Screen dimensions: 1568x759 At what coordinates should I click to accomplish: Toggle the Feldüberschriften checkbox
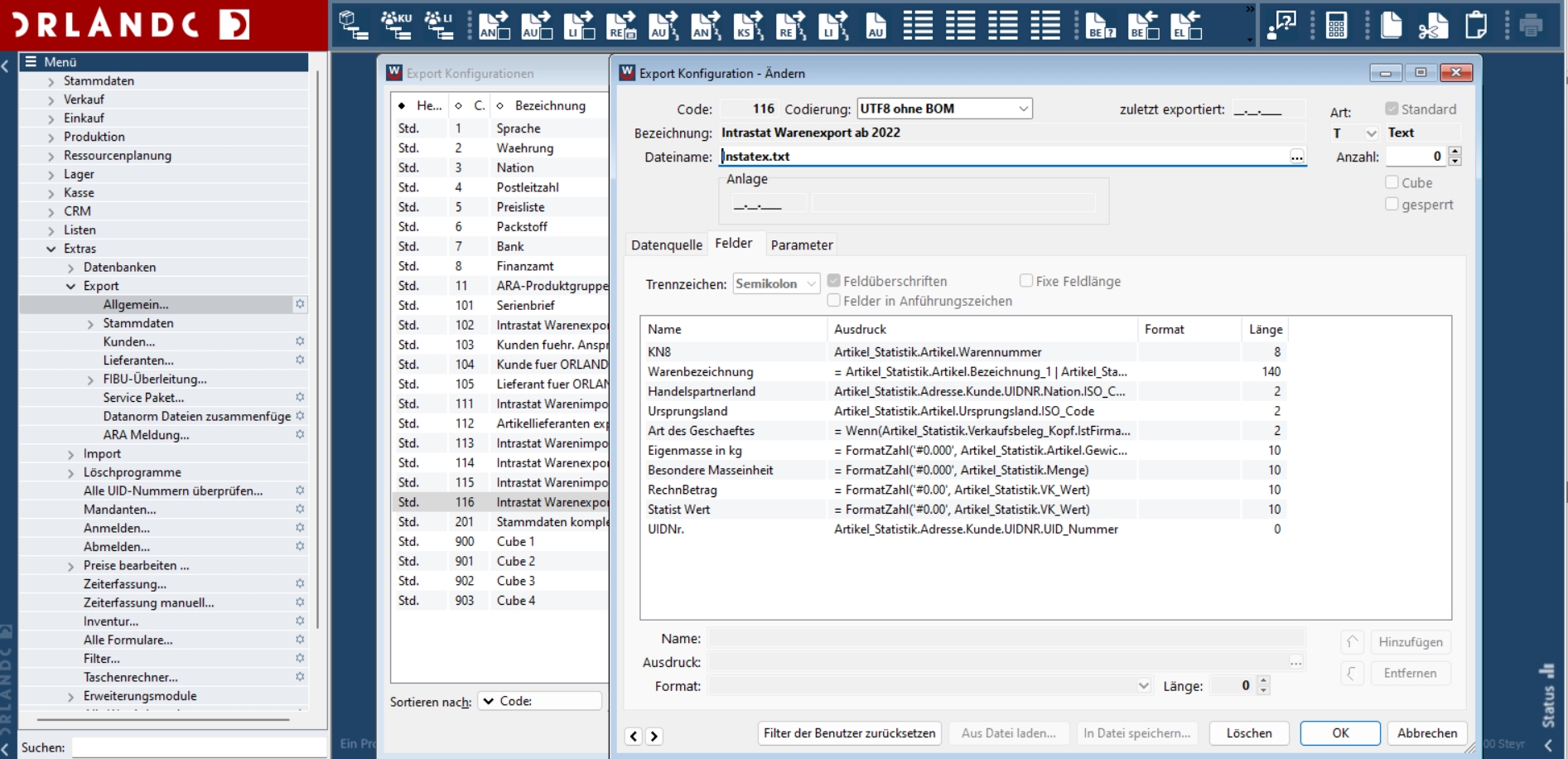click(834, 281)
